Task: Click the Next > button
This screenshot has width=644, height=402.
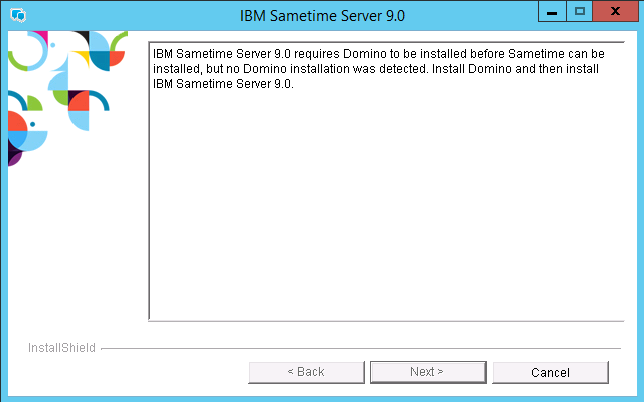Action: [x=428, y=372]
